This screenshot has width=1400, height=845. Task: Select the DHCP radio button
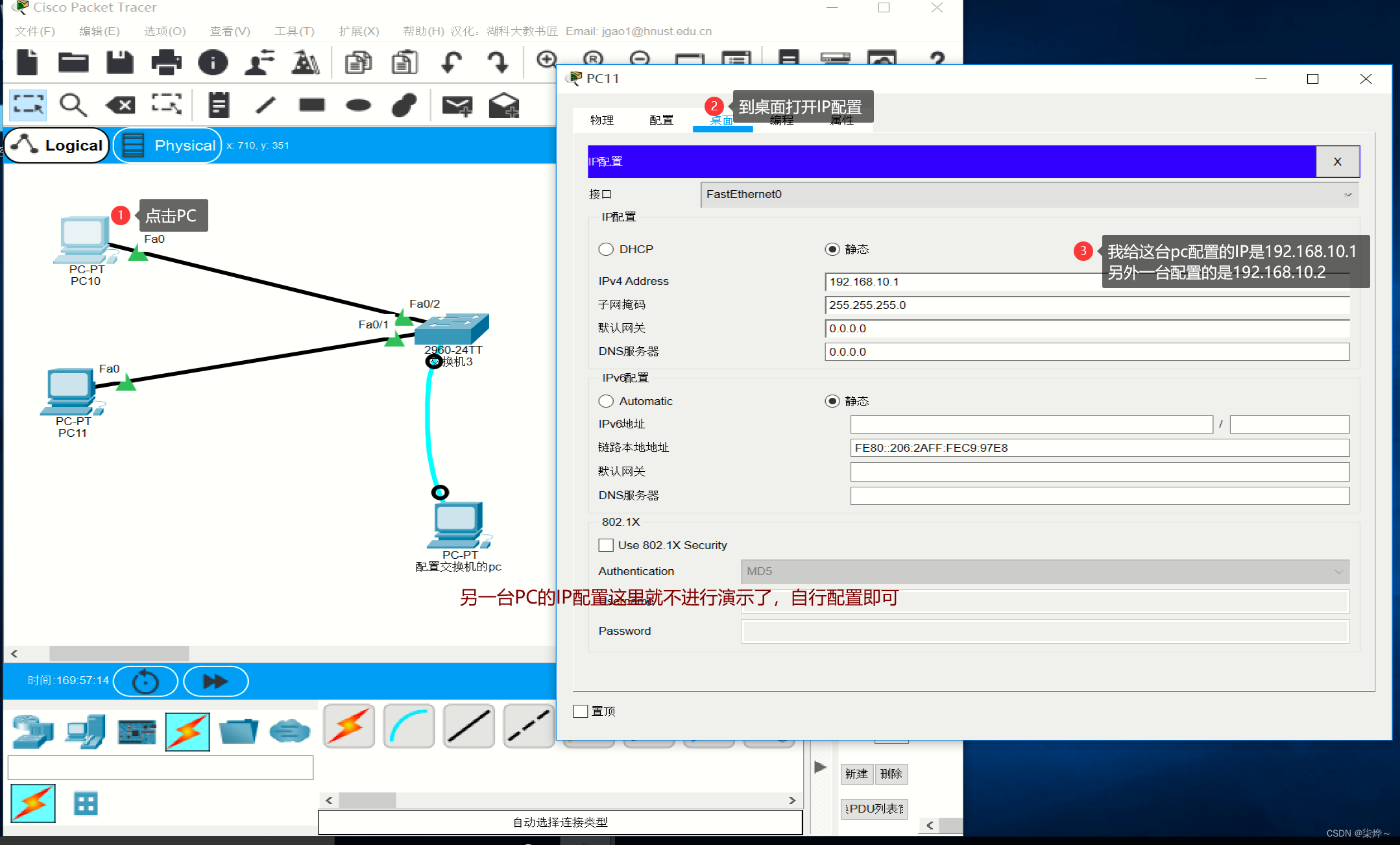606,249
